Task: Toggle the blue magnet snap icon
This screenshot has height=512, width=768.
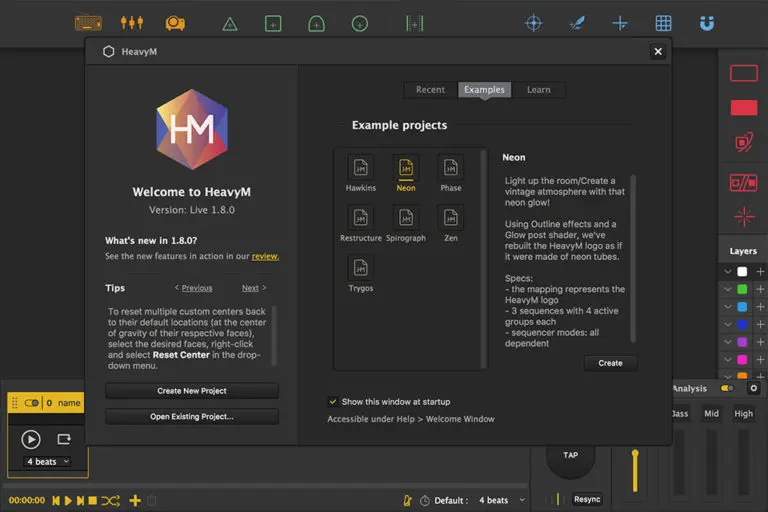Action: coord(707,23)
